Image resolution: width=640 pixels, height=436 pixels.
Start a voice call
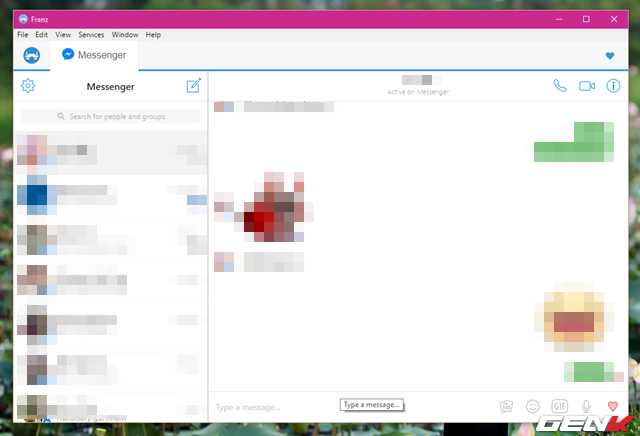[559, 86]
